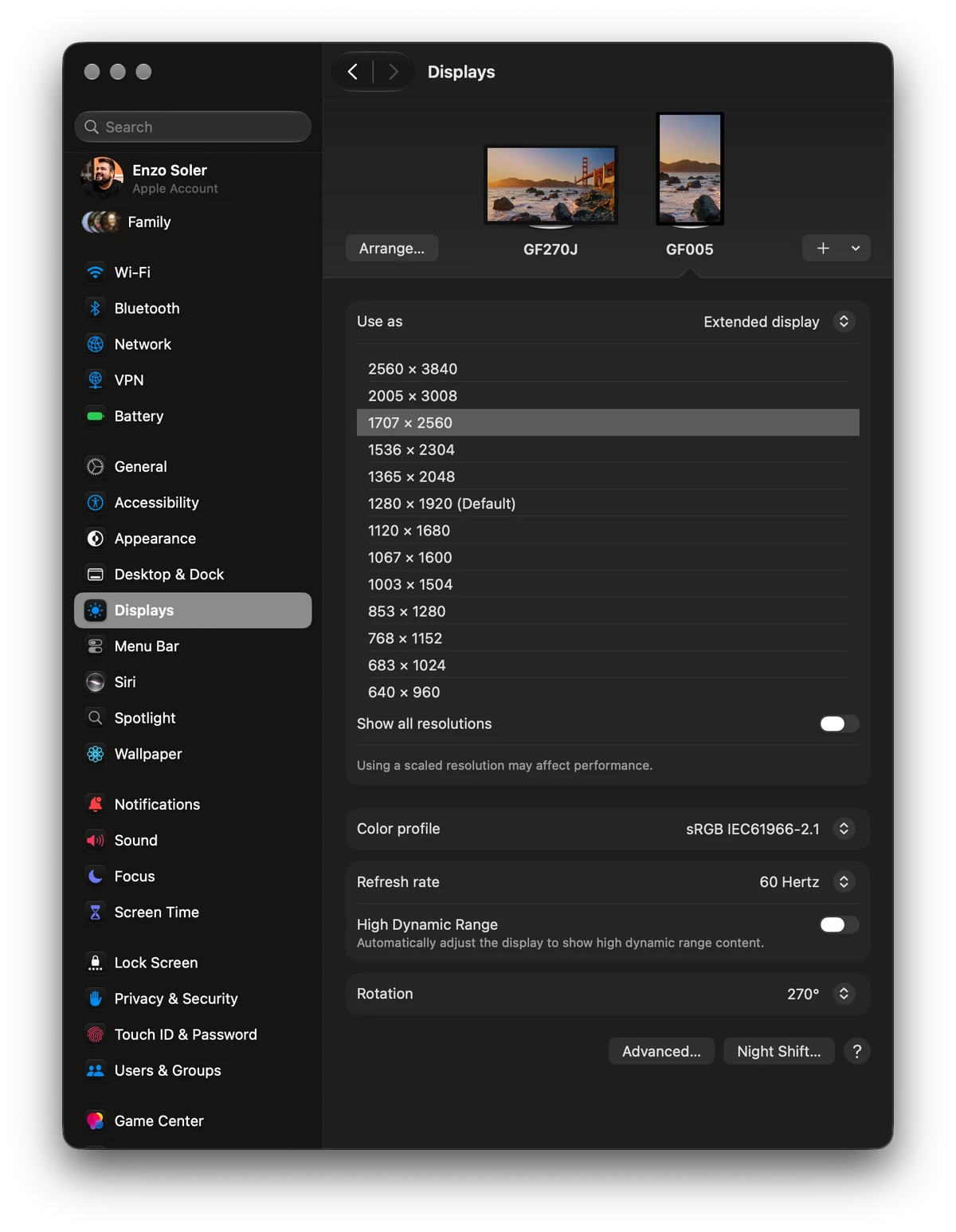Select 1280 × 1920 (Default) resolution
The width and height of the screenshot is (956, 1232).
pyautogui.click(x=608, y=504)
